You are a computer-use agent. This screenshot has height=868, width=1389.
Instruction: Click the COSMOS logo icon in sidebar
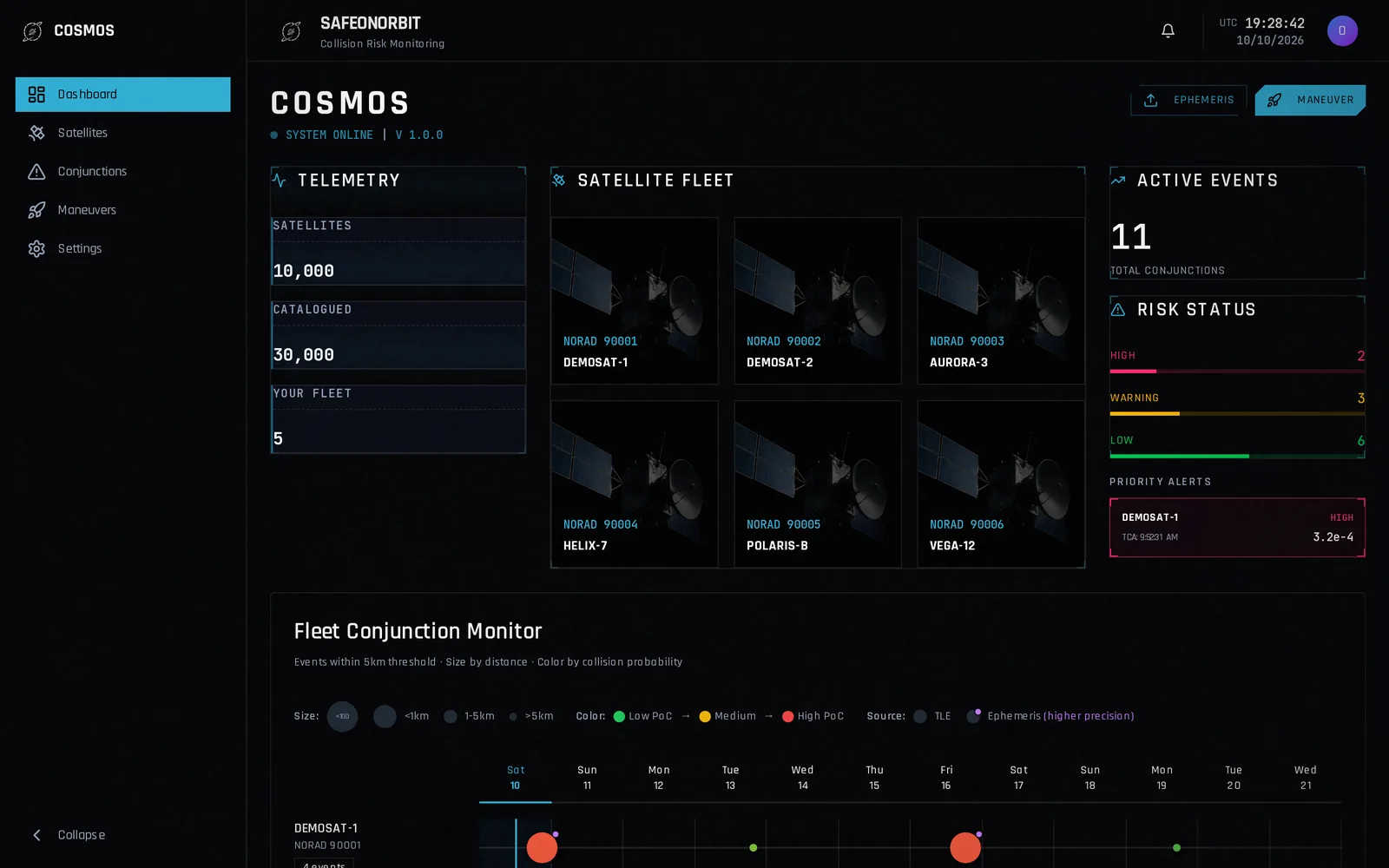[x=32, y=31]
